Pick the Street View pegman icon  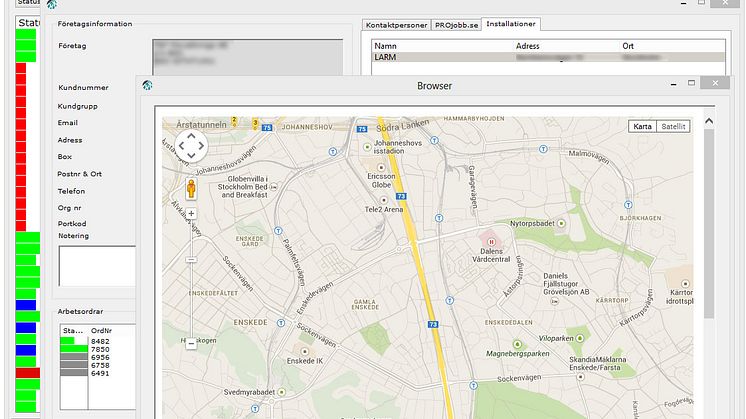click(x=191, y=189)
